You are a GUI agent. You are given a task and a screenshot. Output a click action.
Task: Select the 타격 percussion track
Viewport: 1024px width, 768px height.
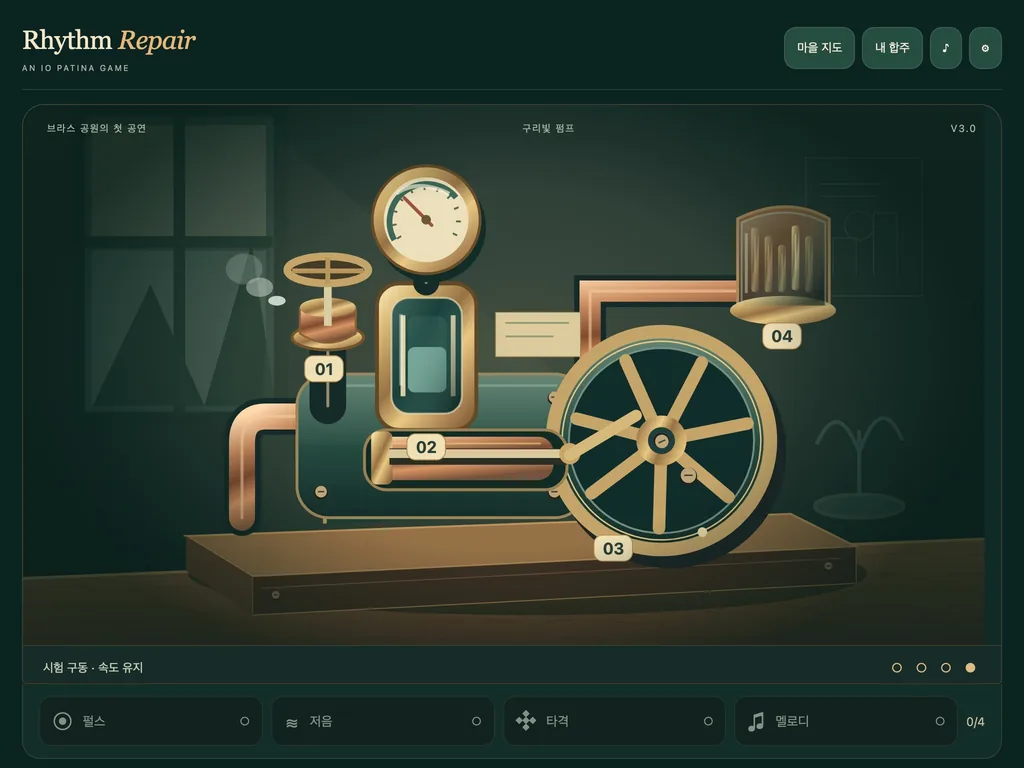[x=615, y=721]
